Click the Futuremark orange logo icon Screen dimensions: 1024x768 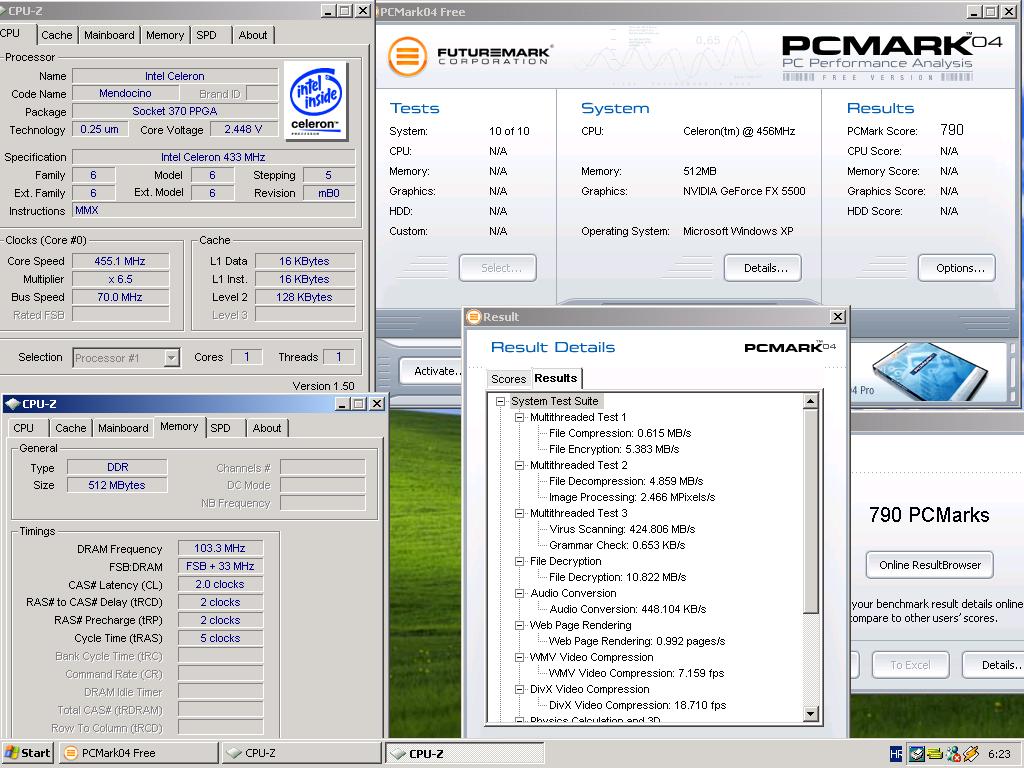coord(407,56)
